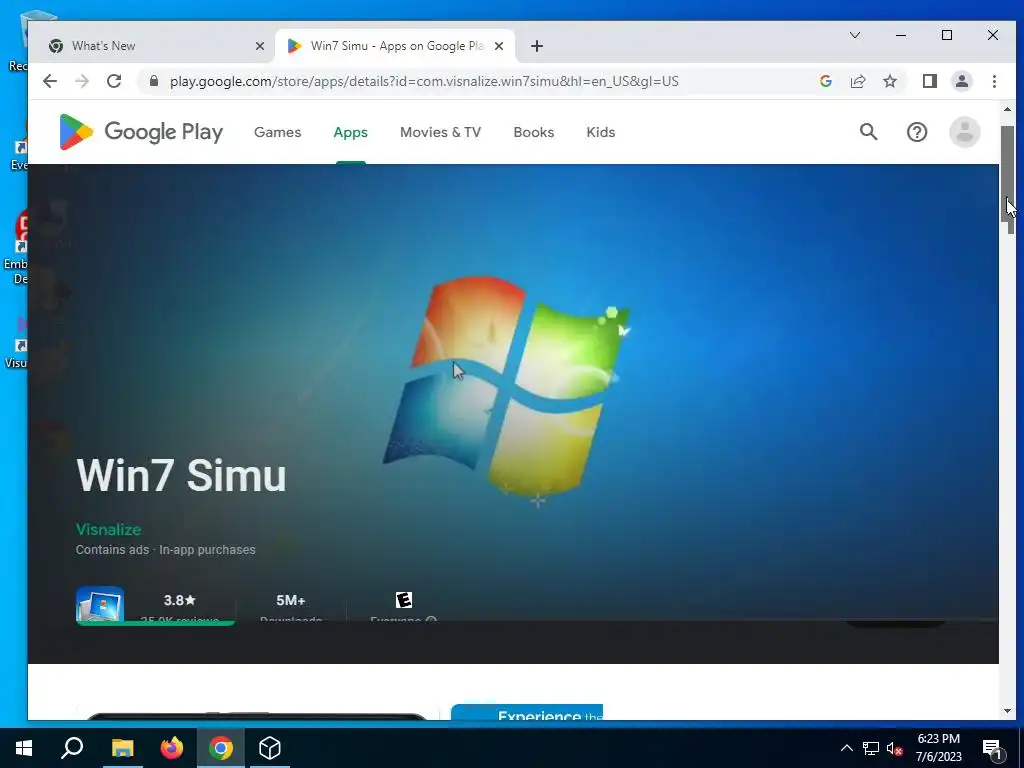Click the Experience promo screenshot
Image resolution: width=1024 pixels, height=768 pixels.
[x=527, y=712]
